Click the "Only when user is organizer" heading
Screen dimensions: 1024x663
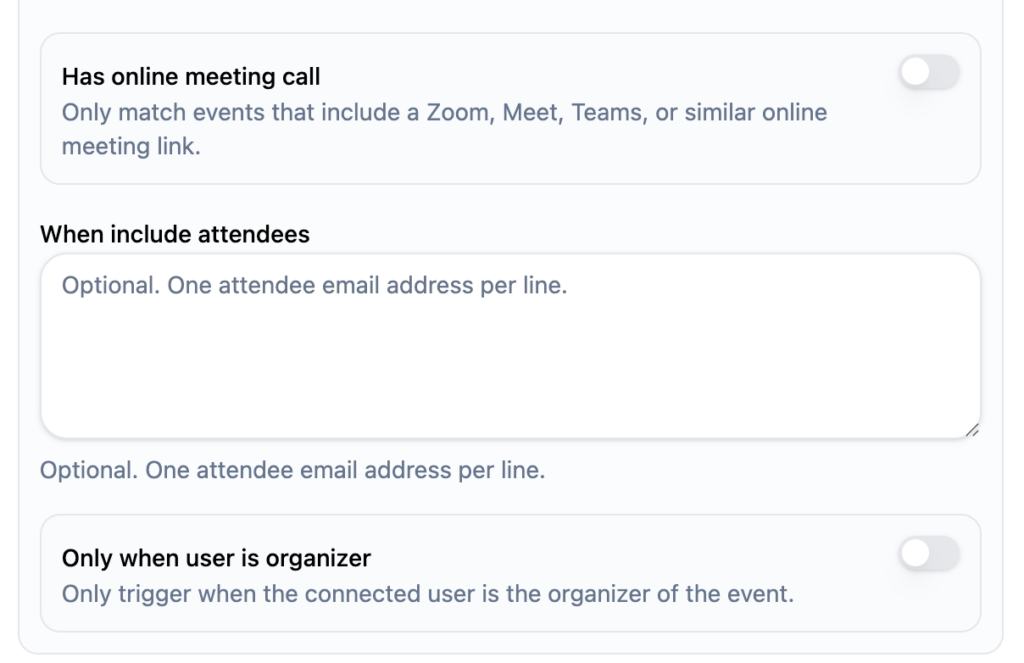216,557
